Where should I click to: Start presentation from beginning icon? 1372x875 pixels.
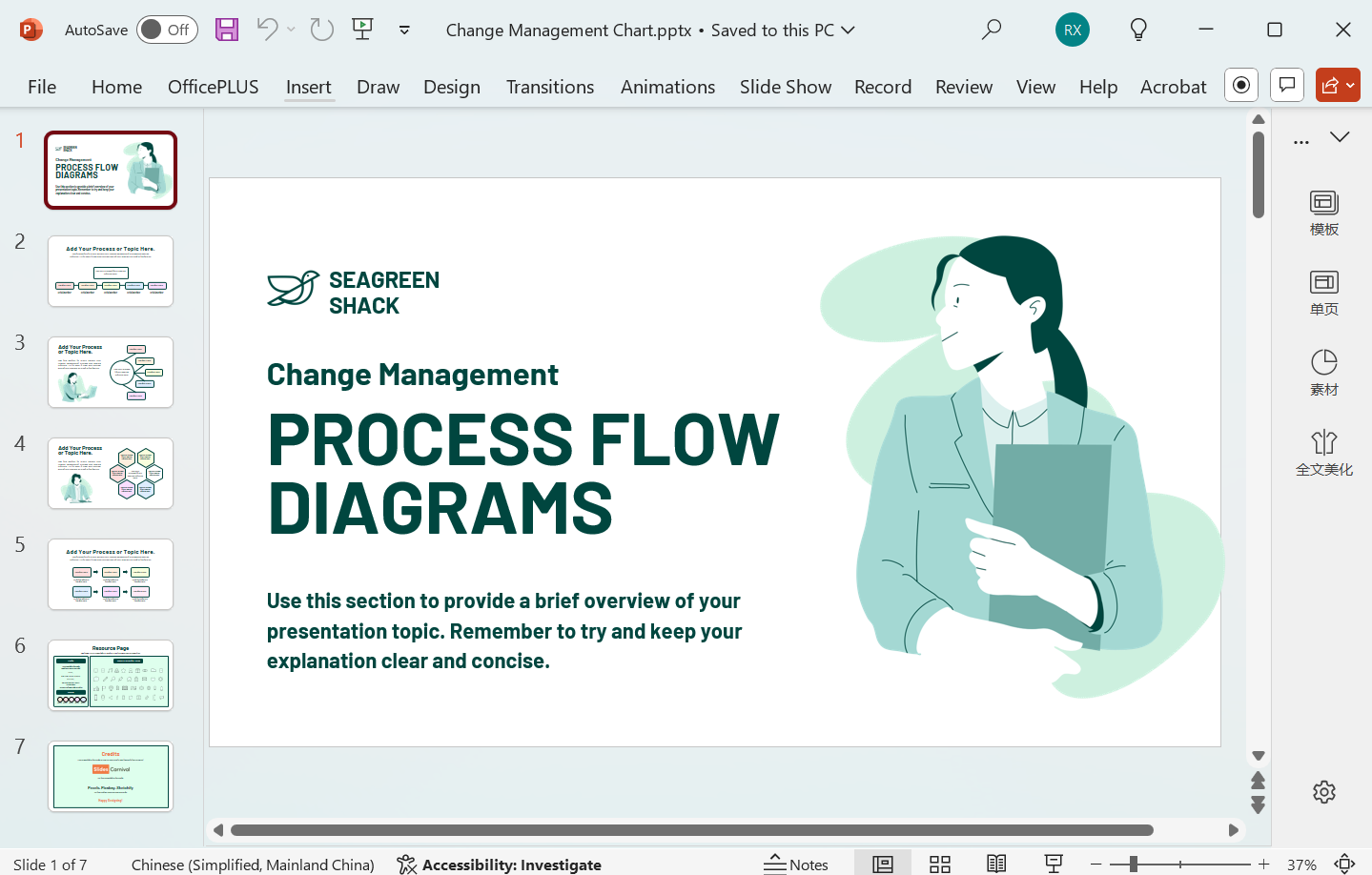click(x=362, y=30)
